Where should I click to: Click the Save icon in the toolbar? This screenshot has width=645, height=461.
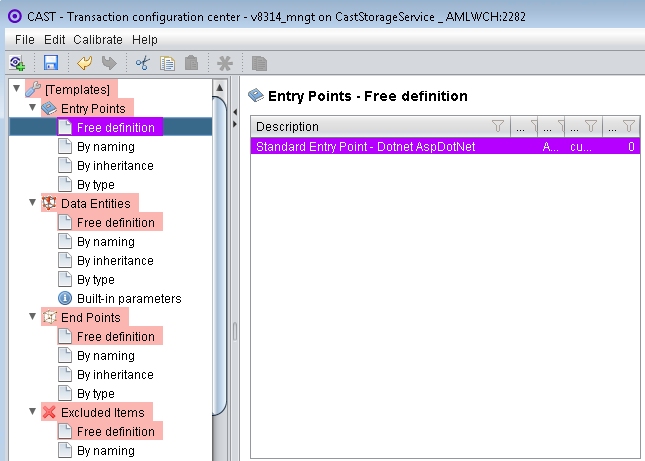coord(50,63)
